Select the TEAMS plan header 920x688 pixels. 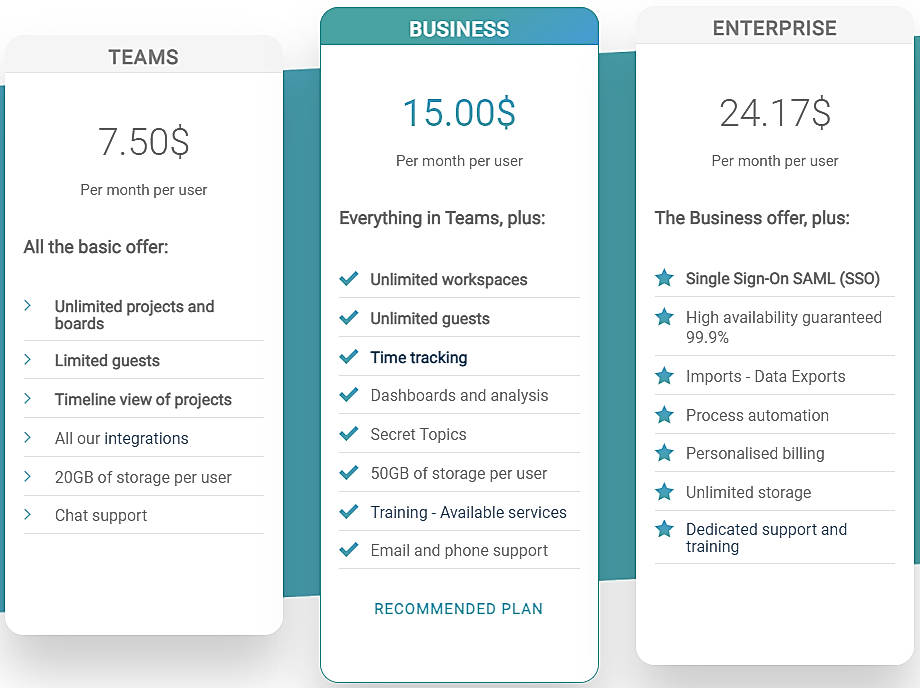(x=143, y=57)
